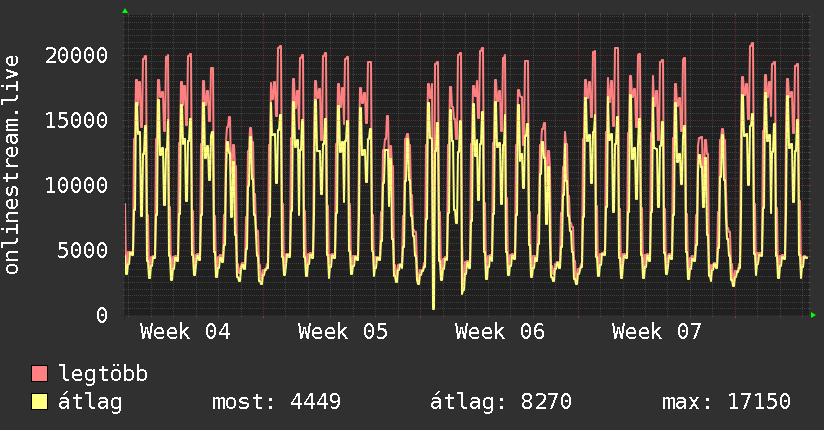The height and width of the screenshot is (430, 824).
Task: Click the onlinestream.live vertical axis title
Action: tap(12, 165)
